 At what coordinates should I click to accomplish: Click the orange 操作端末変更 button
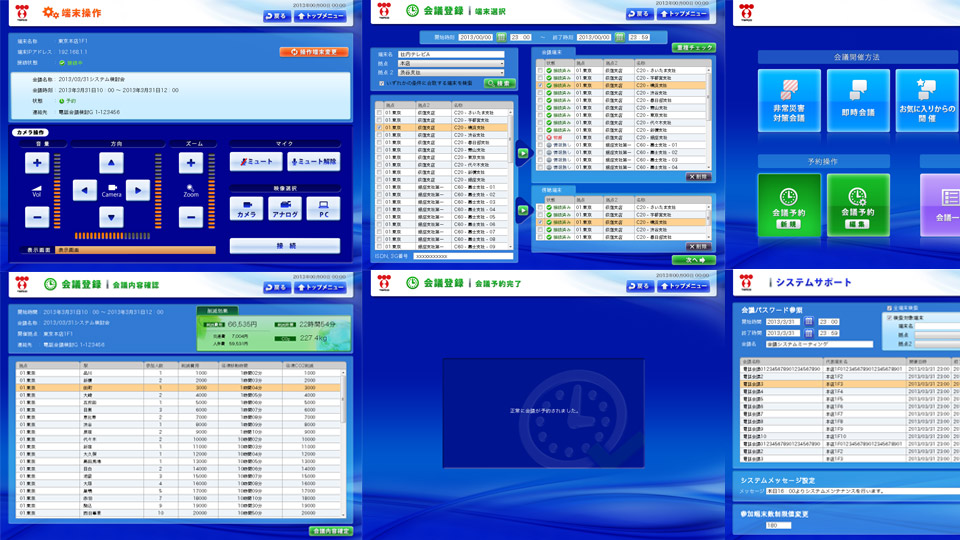point(314,51)
